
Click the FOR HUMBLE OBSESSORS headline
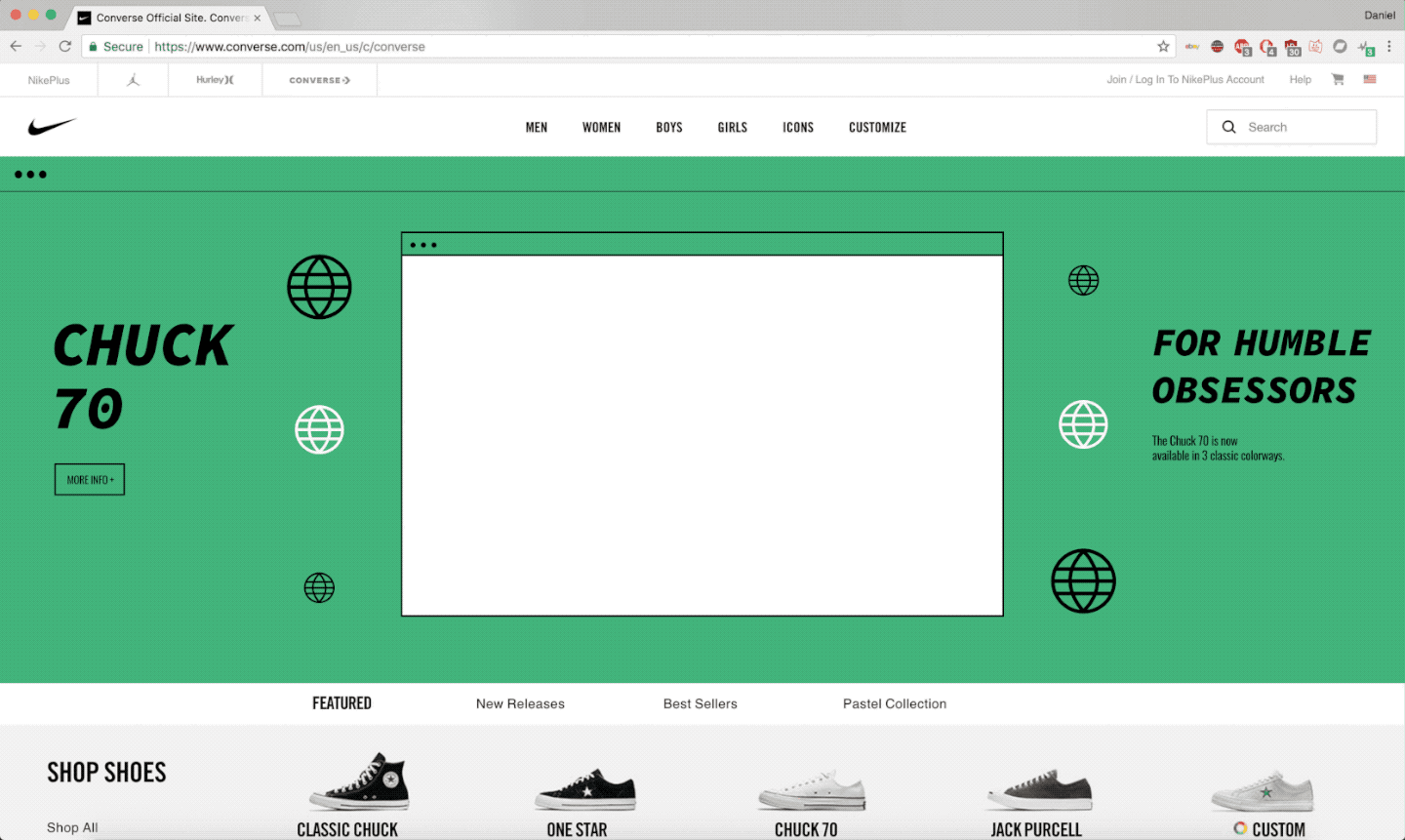click(x=1262, y=367)
